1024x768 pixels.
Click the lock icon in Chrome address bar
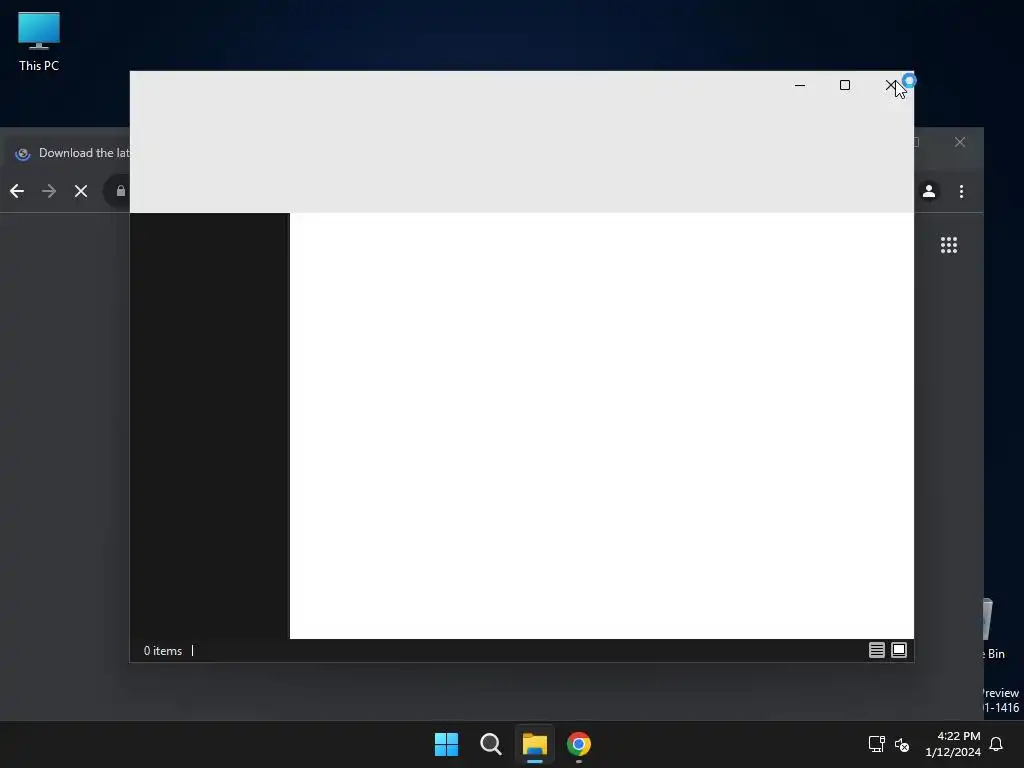click(x=121, y=191)
